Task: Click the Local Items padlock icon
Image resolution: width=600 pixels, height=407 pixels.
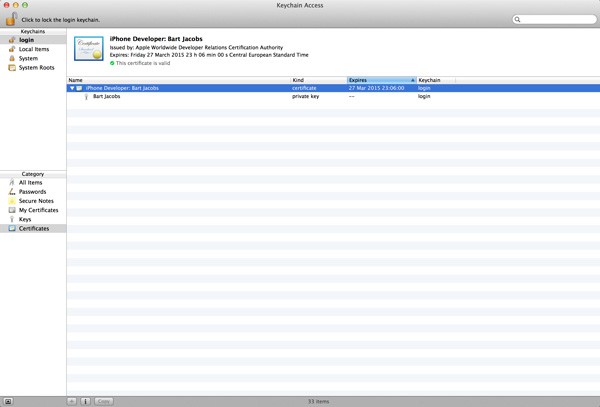Action: 12,49
